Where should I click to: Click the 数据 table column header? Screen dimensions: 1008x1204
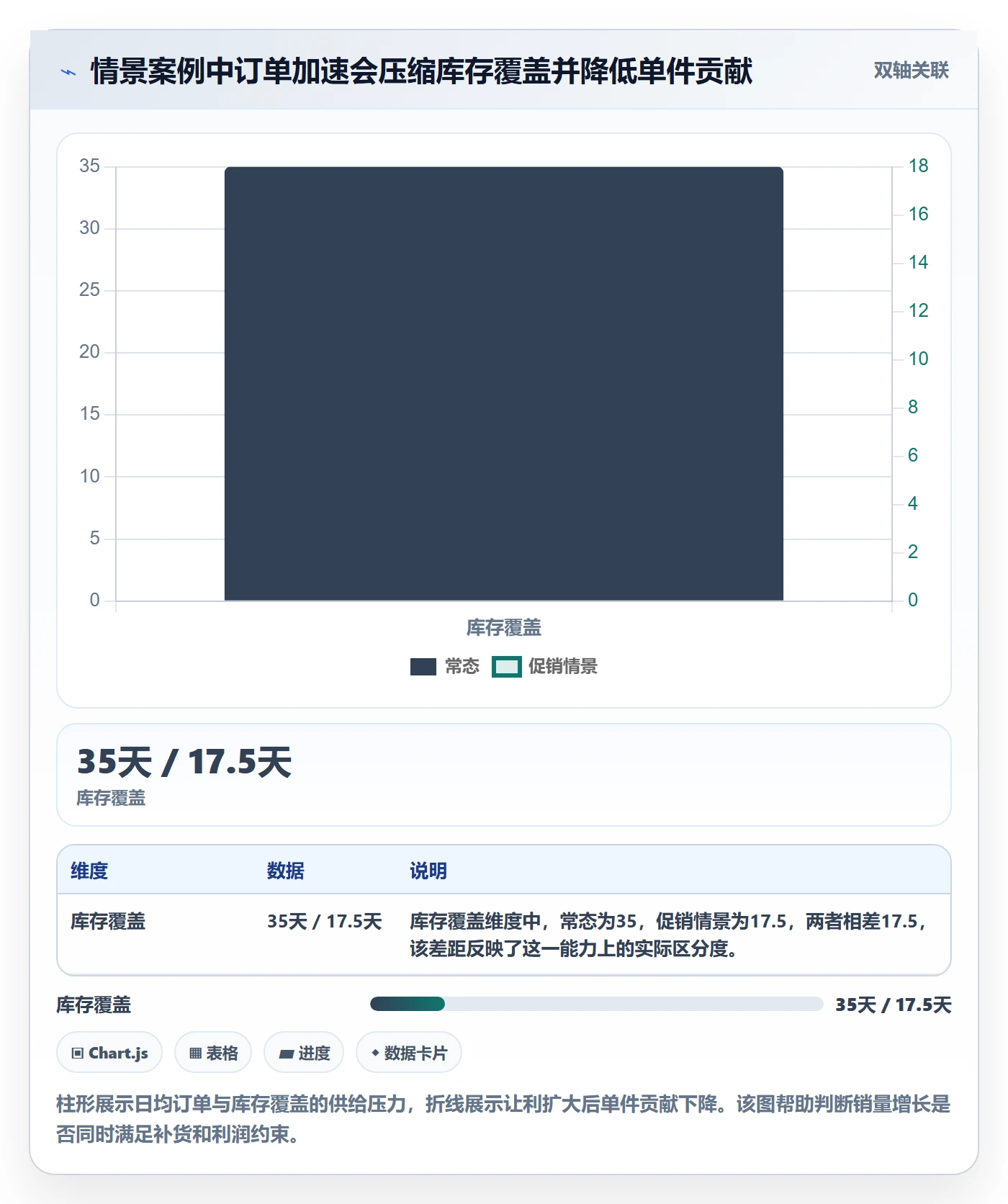point(286,871)
